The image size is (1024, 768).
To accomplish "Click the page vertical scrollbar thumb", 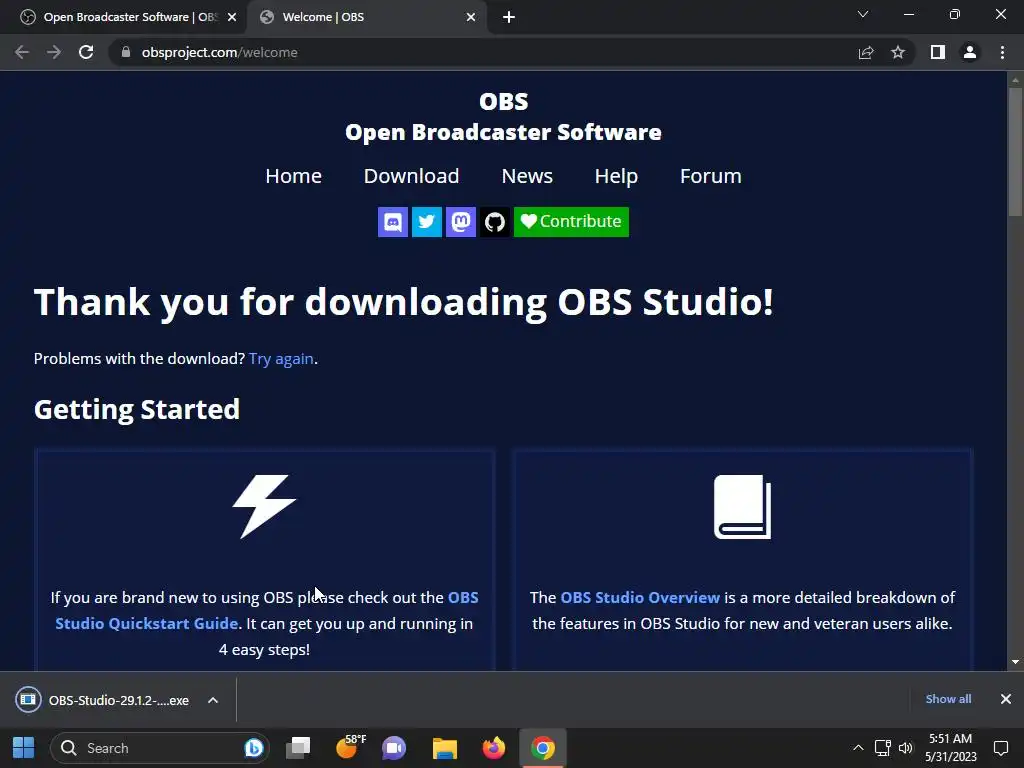I will [1015, 152].
